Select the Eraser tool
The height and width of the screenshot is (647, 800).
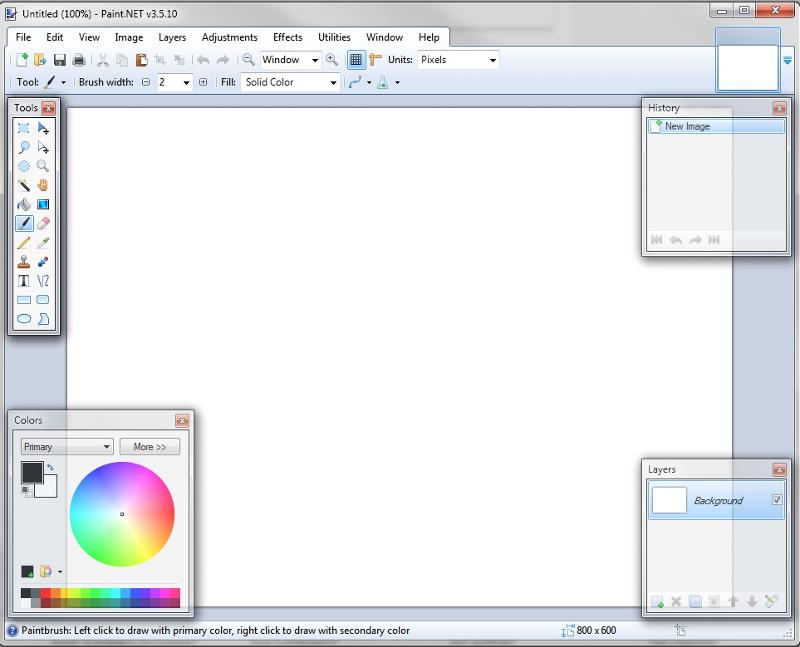tap(43, 223)
